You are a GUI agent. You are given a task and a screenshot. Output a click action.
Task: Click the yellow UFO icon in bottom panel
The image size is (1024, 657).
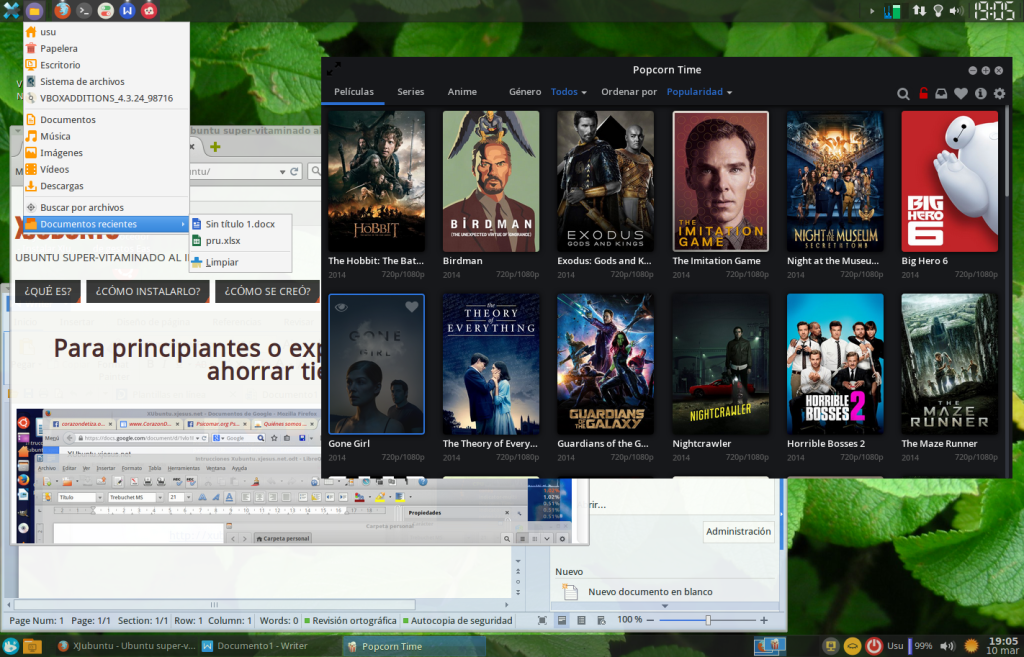(852, 646)
